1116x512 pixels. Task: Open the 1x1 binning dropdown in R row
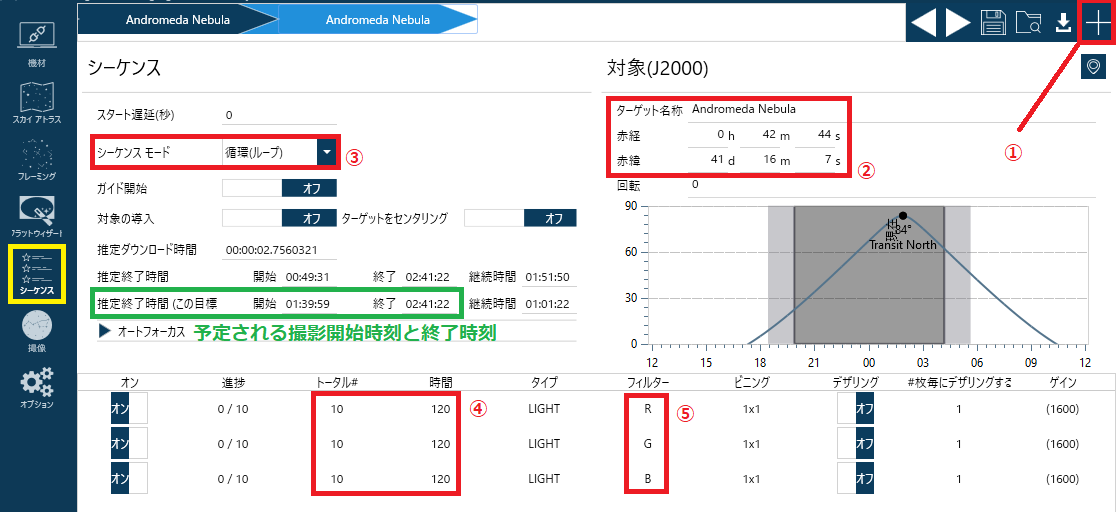point(751,409)
